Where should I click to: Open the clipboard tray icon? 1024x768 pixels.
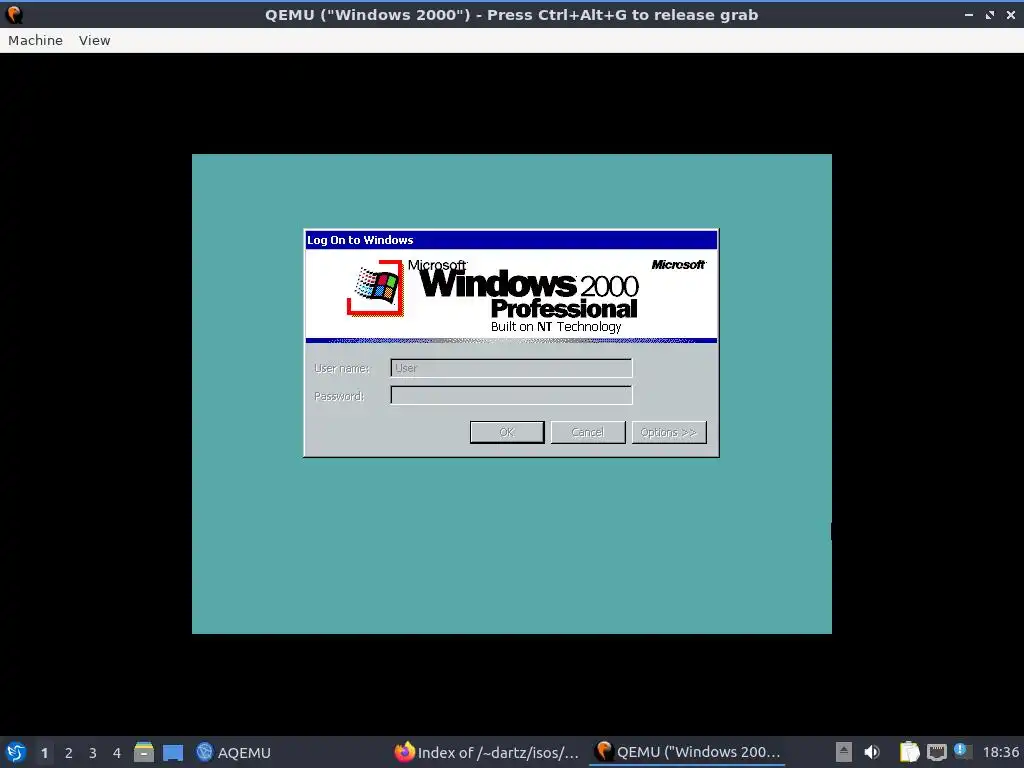click(909, 752)
